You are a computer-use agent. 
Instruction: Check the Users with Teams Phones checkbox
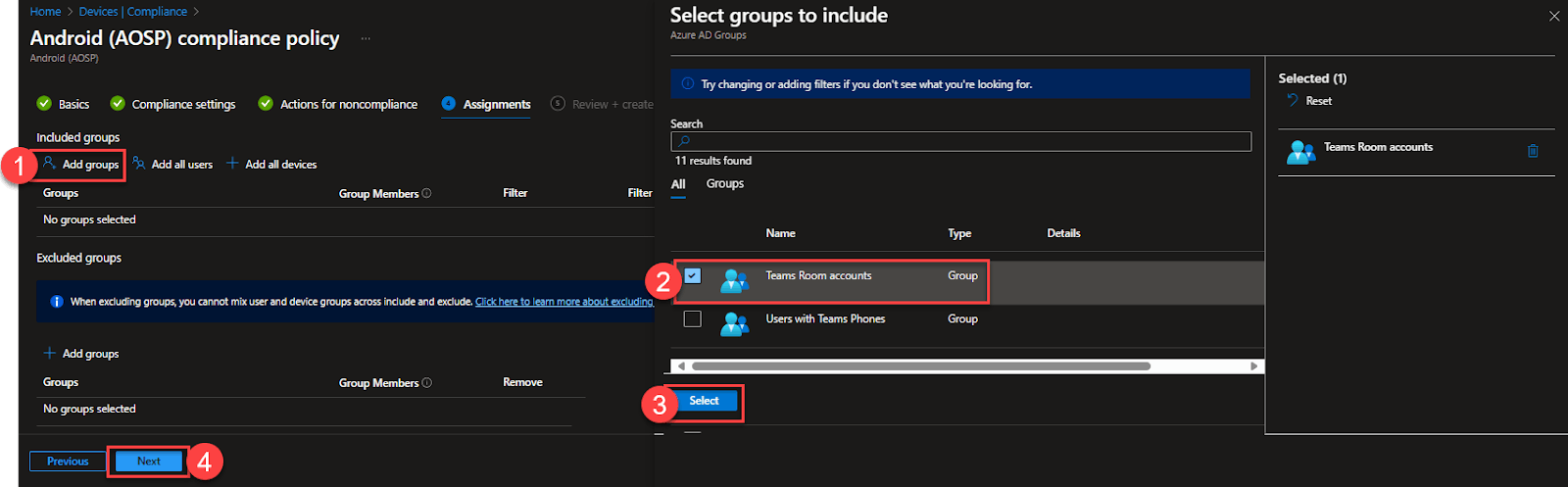[693, 319]
